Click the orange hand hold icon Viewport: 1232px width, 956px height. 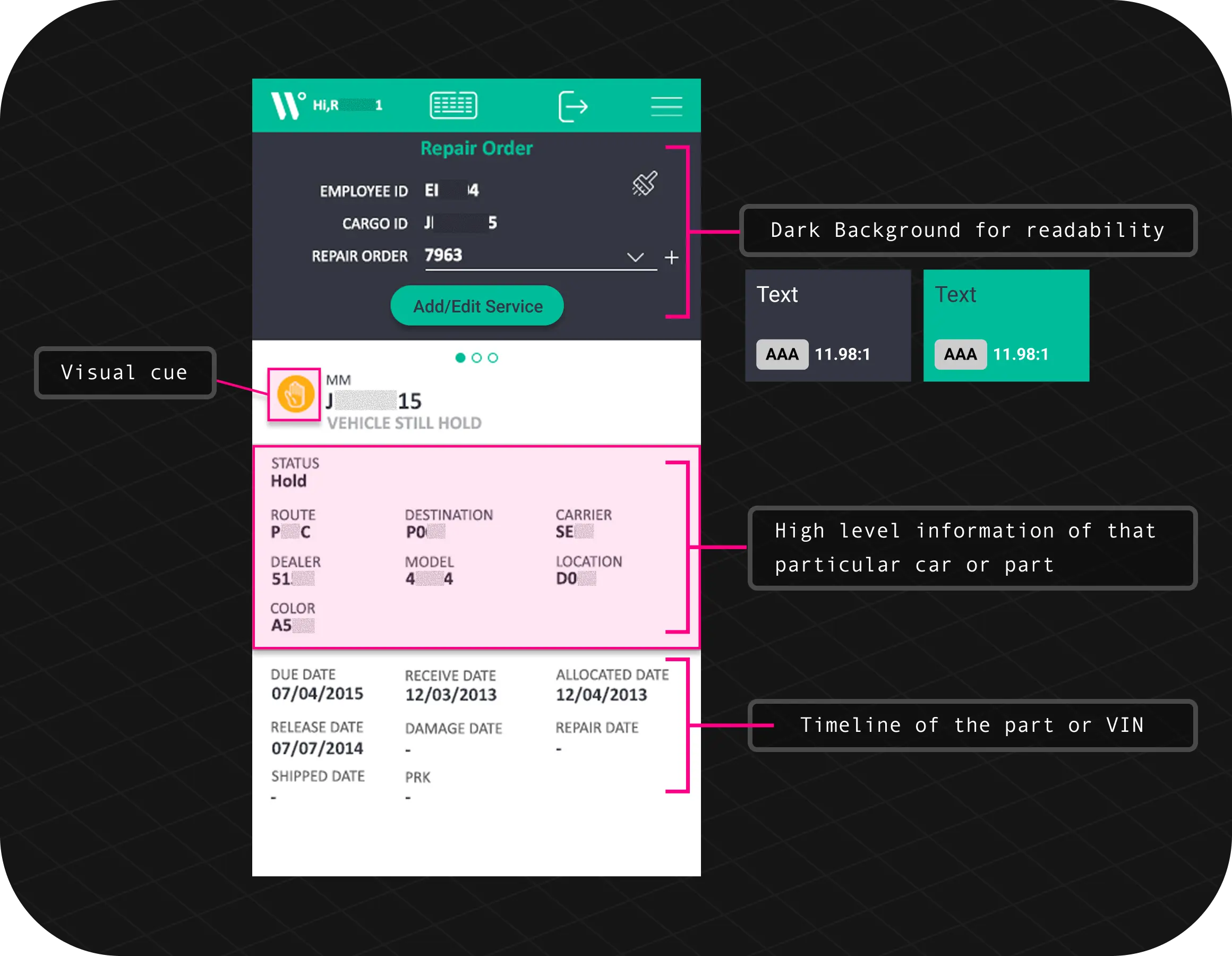pos(295,394)
